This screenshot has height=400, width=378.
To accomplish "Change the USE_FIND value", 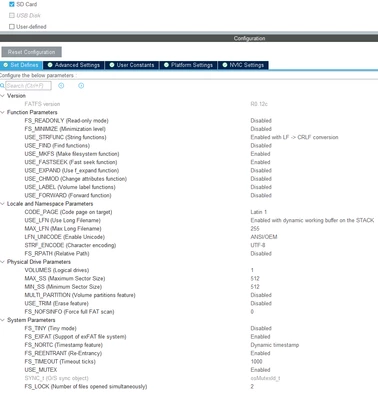I will point(261,146).
